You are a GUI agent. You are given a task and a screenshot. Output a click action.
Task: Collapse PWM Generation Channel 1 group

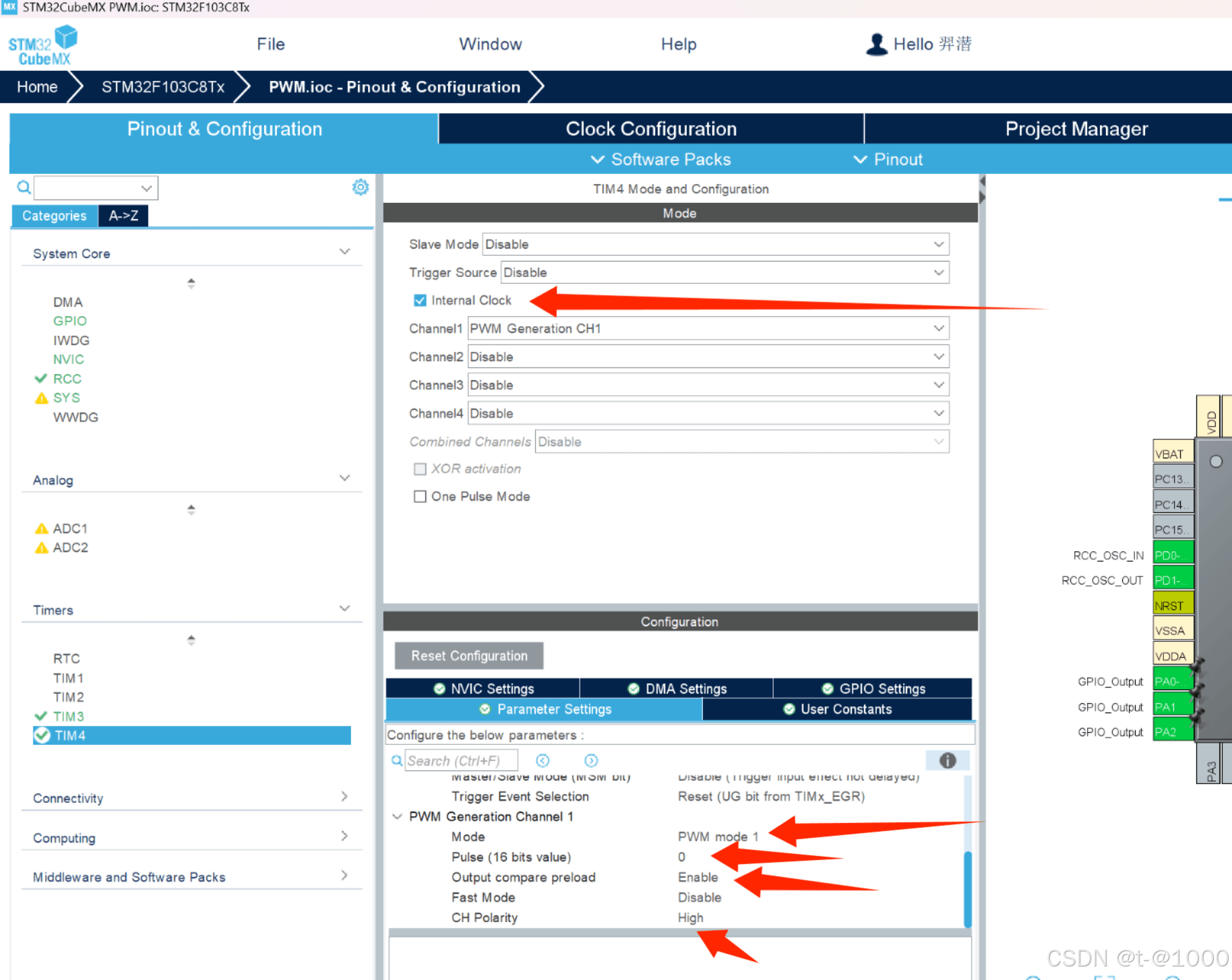click(397, 816)
